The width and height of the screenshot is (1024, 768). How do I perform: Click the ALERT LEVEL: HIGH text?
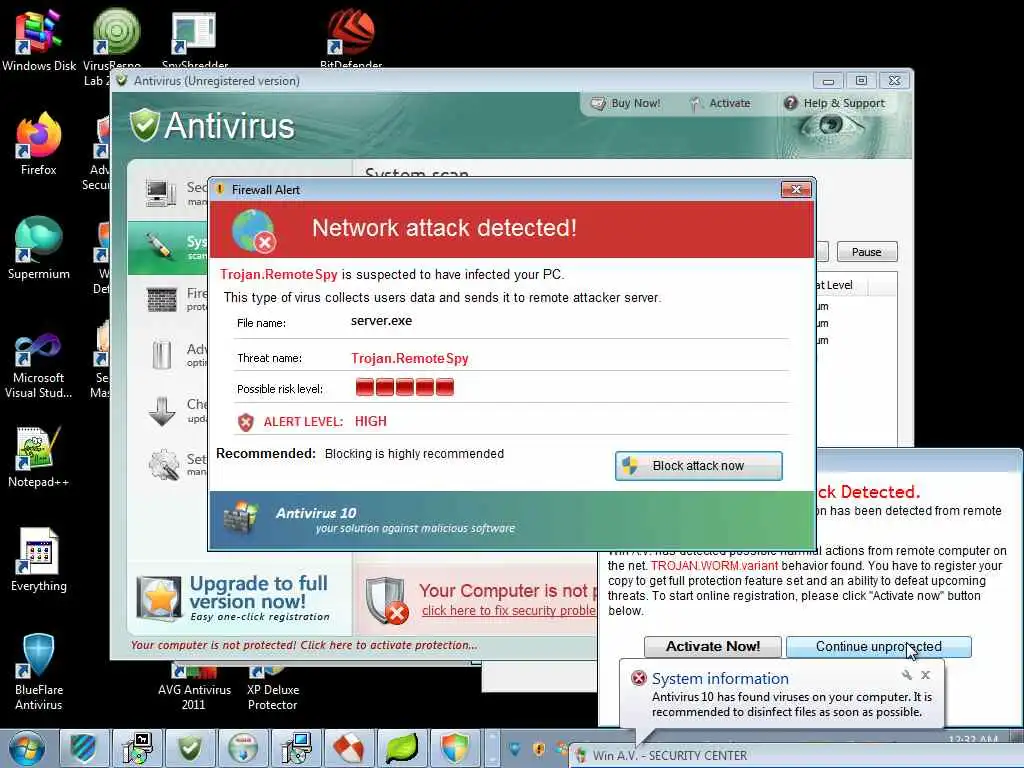pos(325,422)
